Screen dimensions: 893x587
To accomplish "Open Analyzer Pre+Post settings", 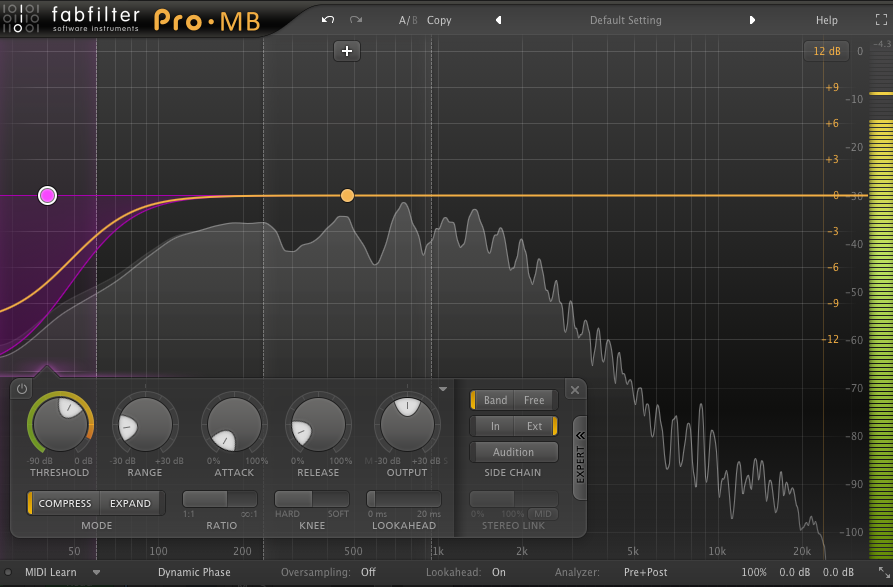I will click(x=645, y=572).
